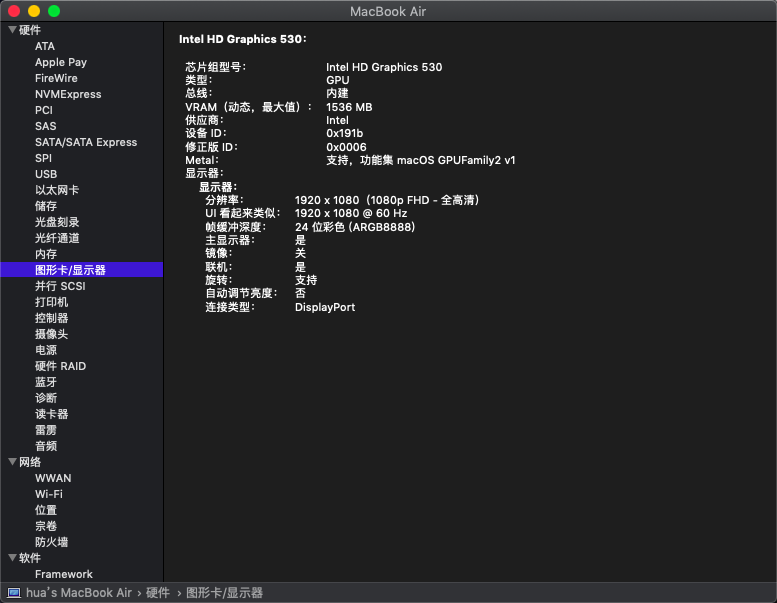Click the yellow minimize window button
Screen dimensions: 777x603
(34, 11)
